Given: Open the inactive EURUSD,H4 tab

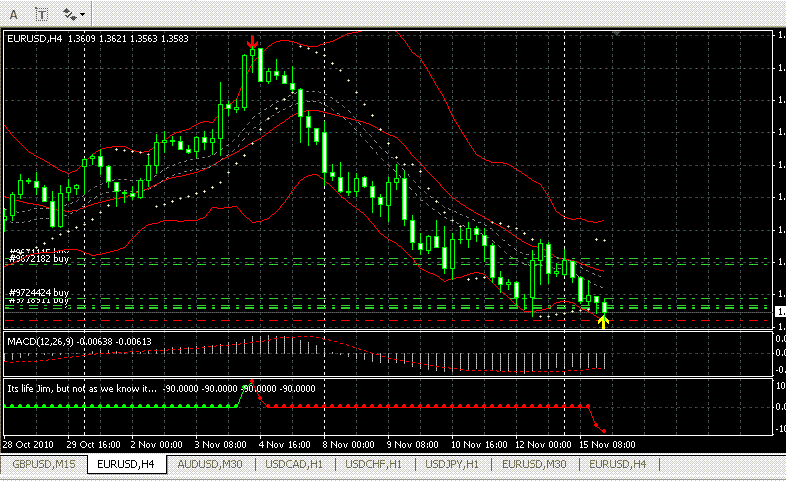Looking at the screenshot, I should pos(618,464).
